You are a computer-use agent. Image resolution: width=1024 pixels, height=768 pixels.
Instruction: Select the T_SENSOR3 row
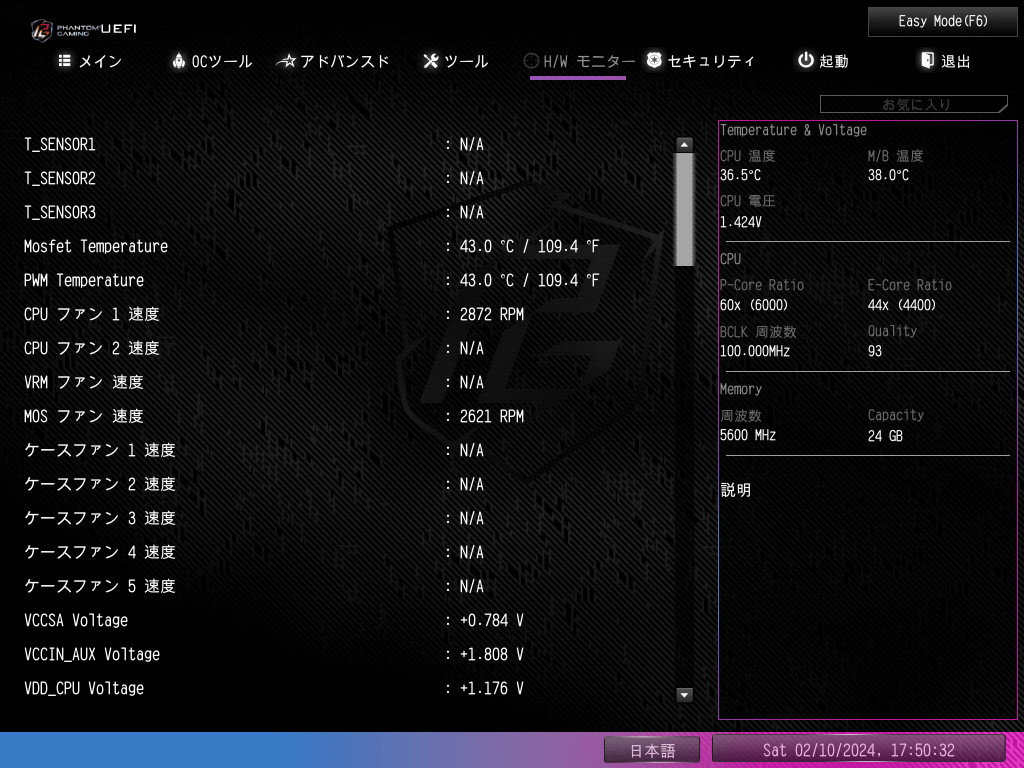pyautogui.click(x=346, y=212)
